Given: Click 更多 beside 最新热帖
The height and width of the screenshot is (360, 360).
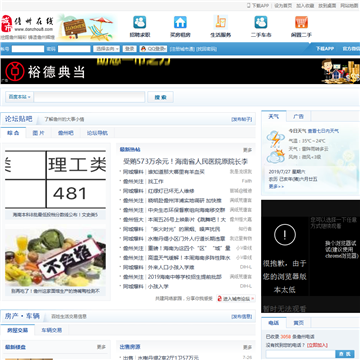Looking at the screenshot, I should point(247,150).
